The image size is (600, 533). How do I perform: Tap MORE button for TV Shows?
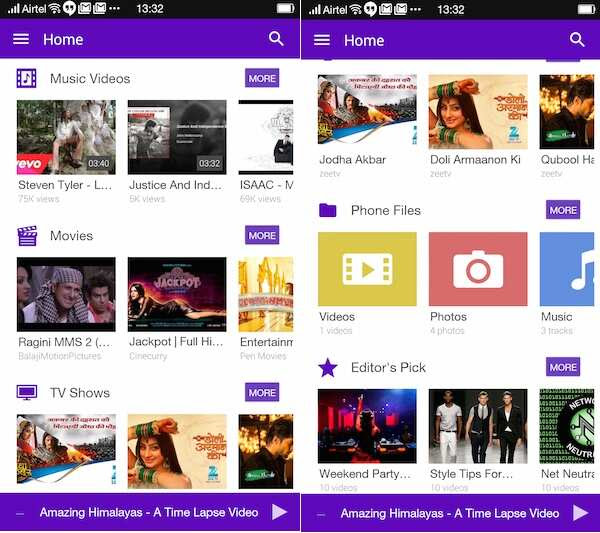(262, 392)
